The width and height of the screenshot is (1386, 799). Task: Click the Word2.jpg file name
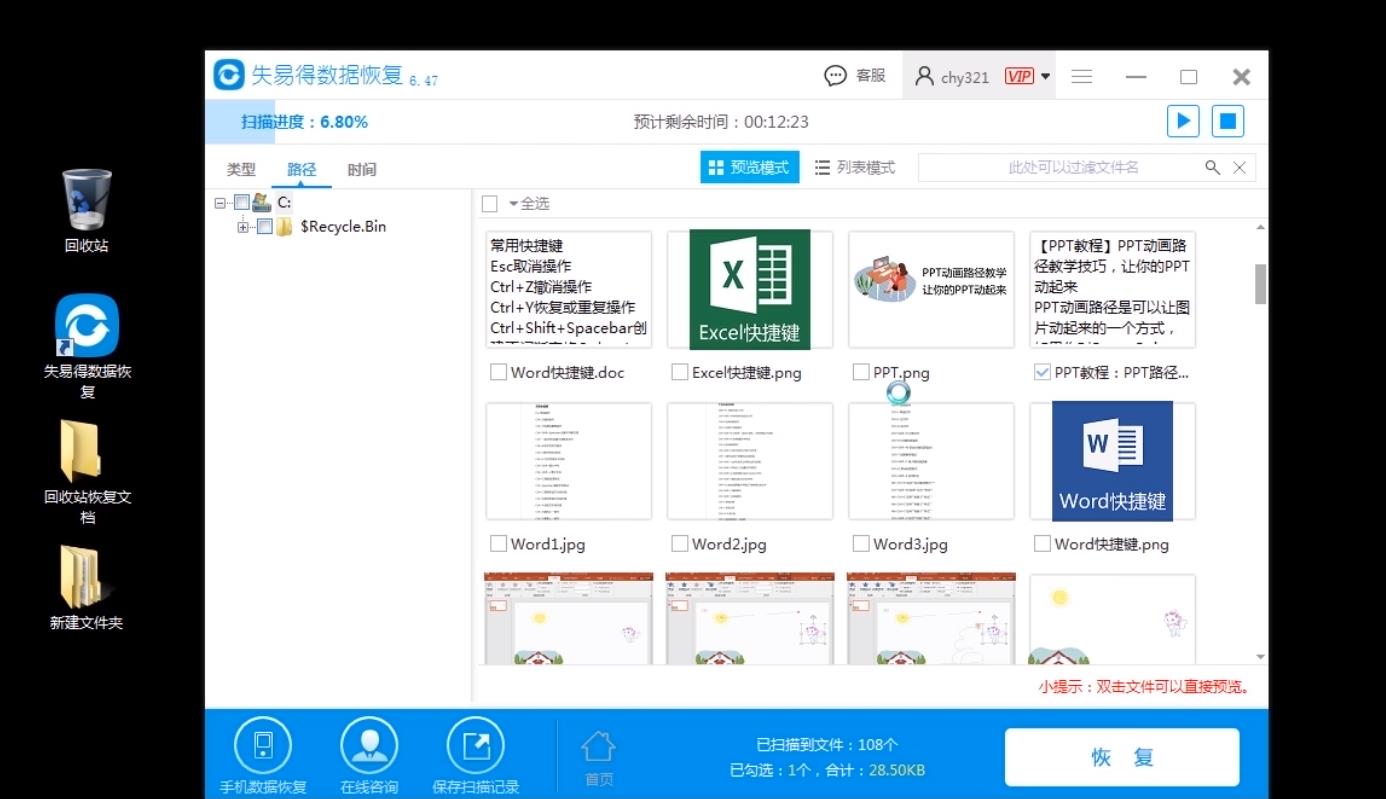[729, 544]
